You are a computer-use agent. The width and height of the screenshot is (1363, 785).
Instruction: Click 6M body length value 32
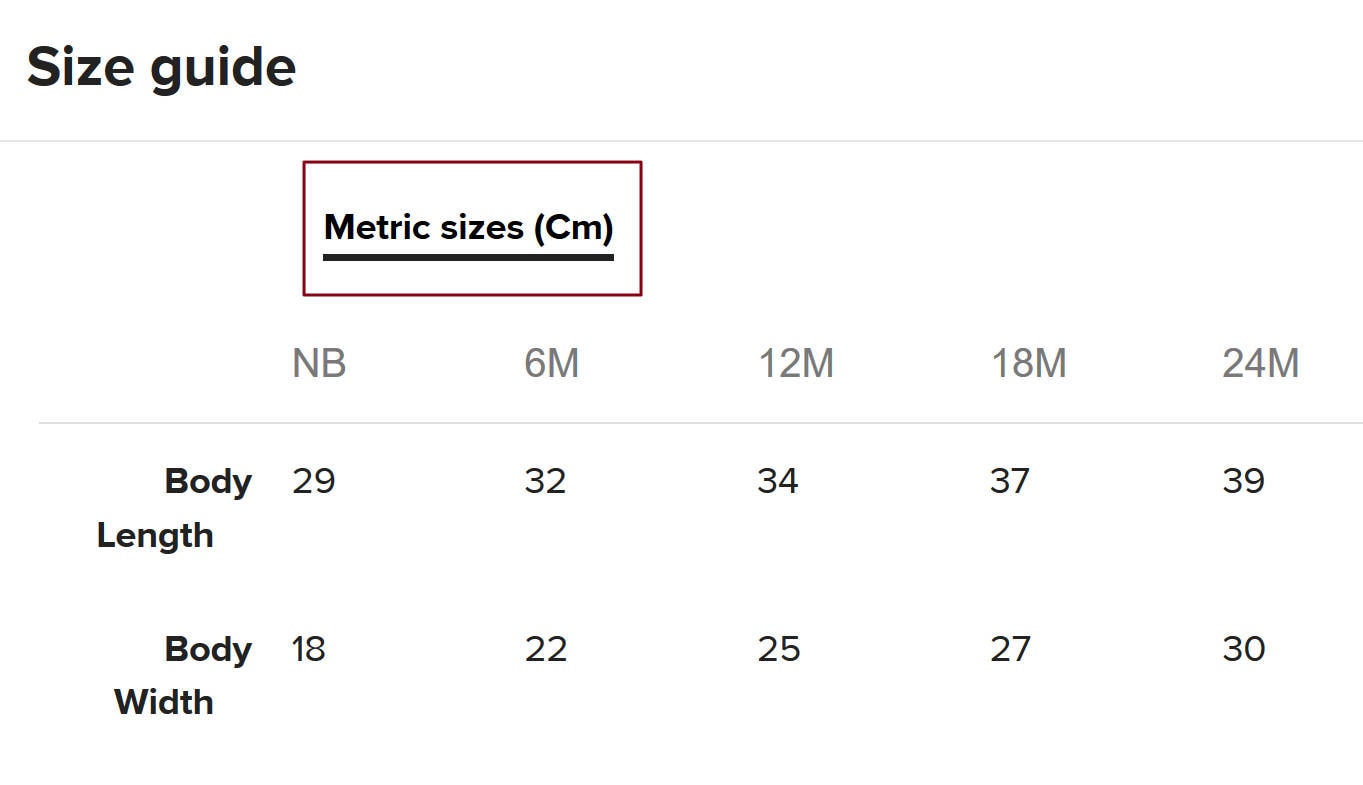point(546,481)
